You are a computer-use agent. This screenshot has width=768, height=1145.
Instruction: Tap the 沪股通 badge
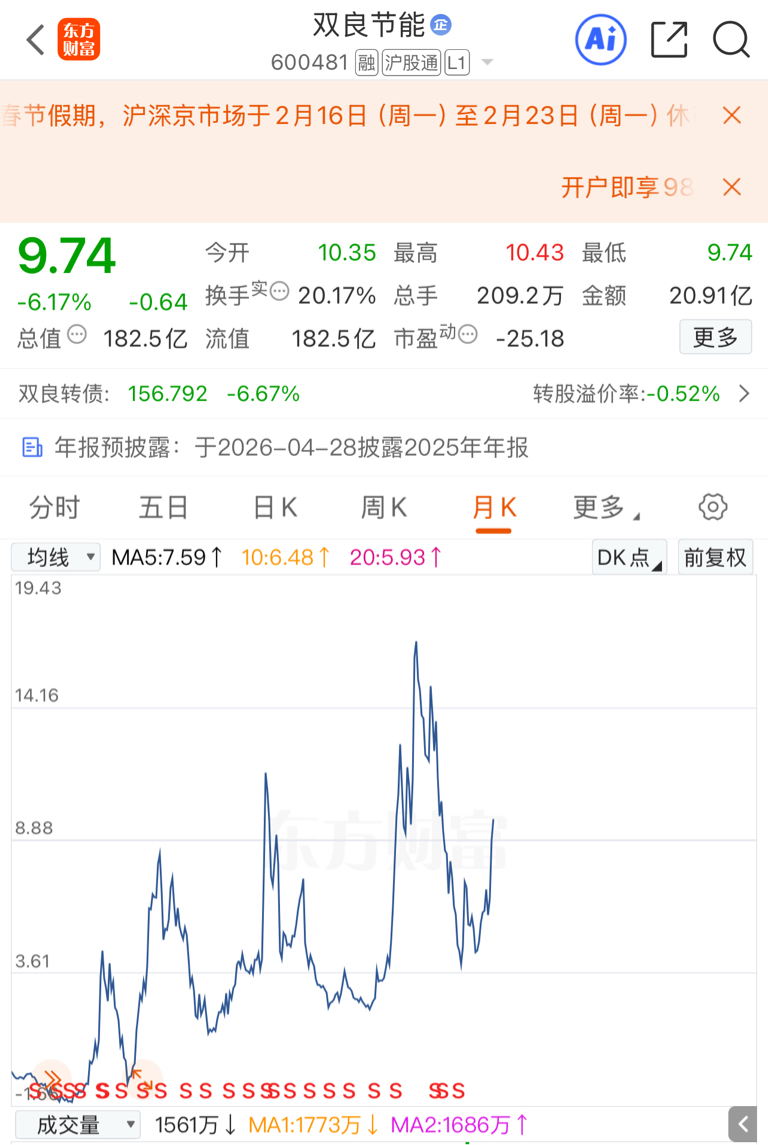click(x=411, y=64)
